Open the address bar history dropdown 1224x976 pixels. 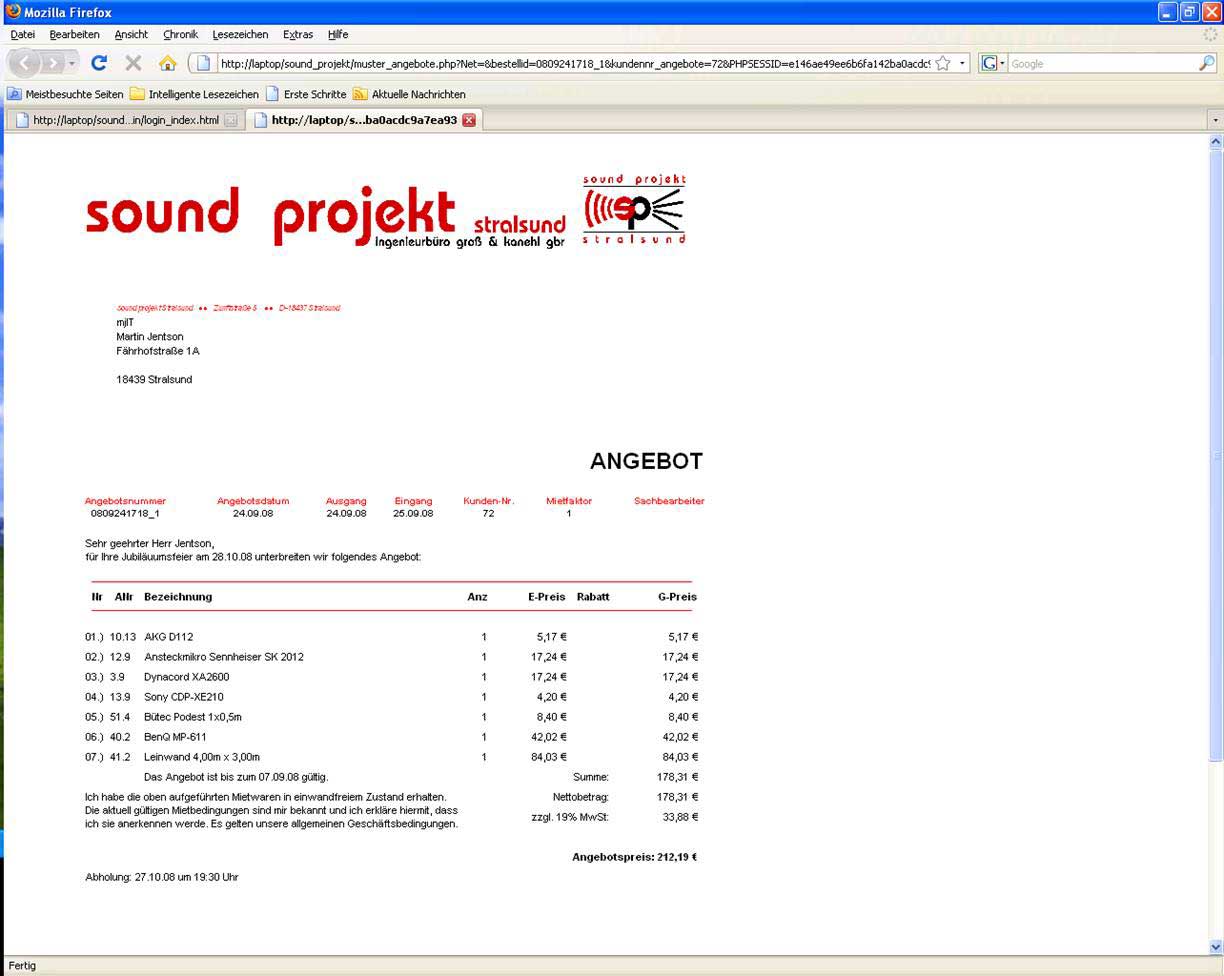coord(963,63)
